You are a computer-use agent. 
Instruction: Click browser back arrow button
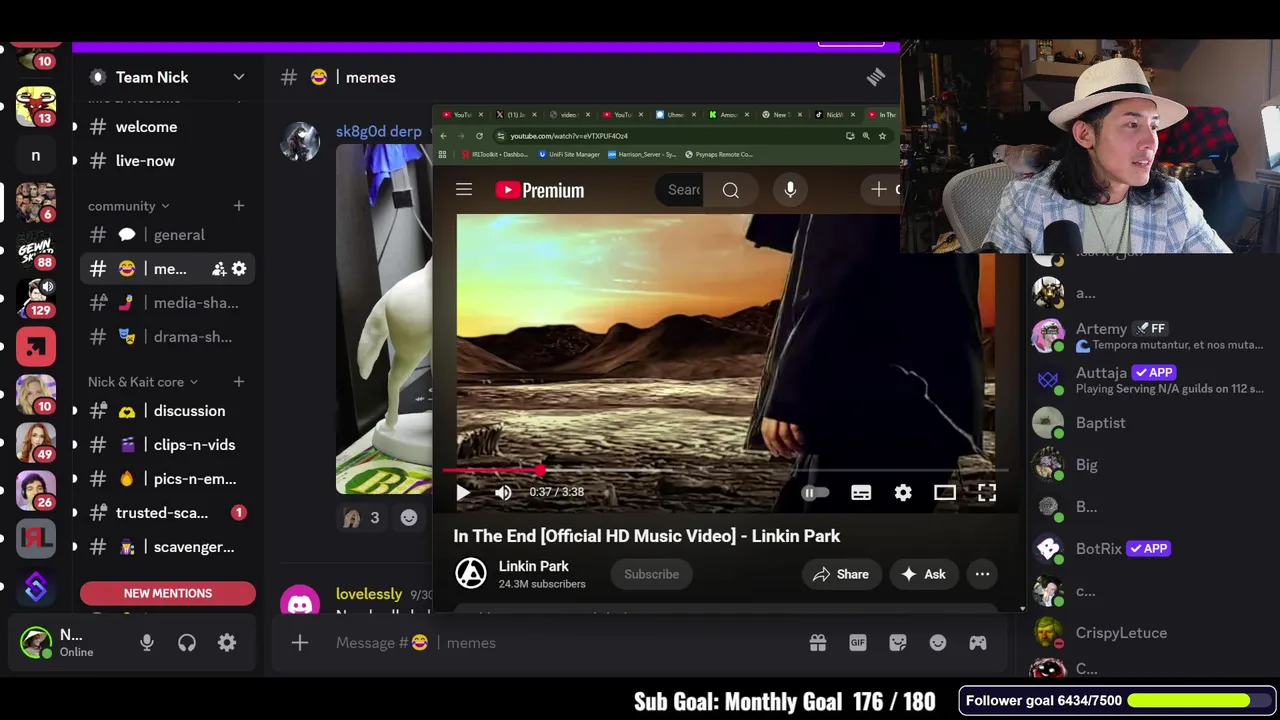click(x=444, y=136)
